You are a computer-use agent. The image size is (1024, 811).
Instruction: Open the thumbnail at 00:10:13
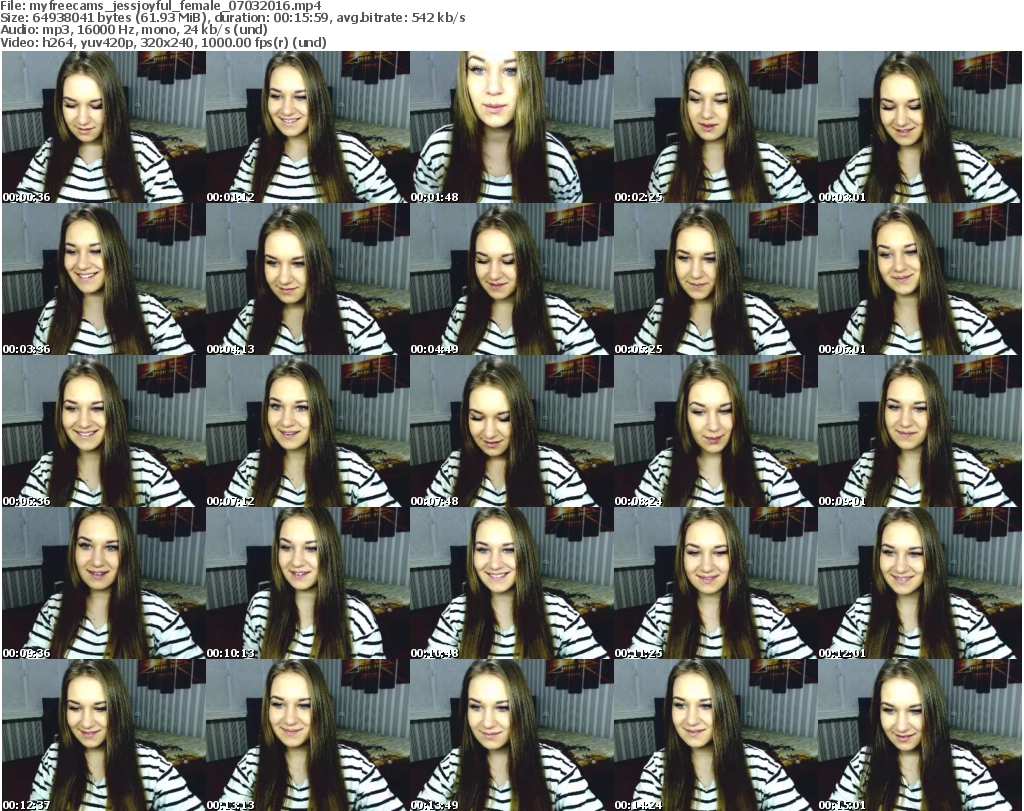point(307,583)
